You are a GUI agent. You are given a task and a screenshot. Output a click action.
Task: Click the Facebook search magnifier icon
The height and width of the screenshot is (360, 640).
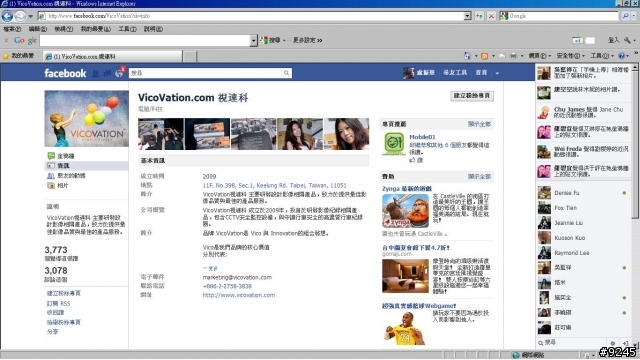(287, 73)
